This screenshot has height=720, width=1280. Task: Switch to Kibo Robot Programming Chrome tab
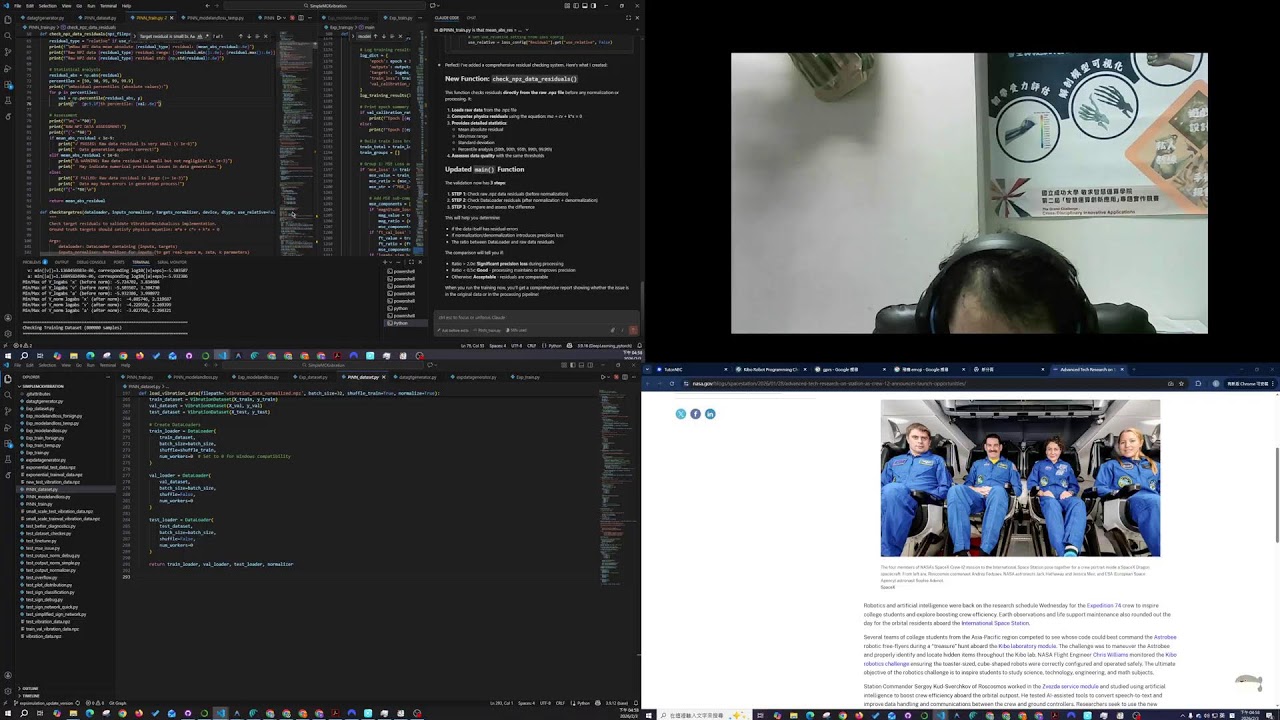pos(772,369)
